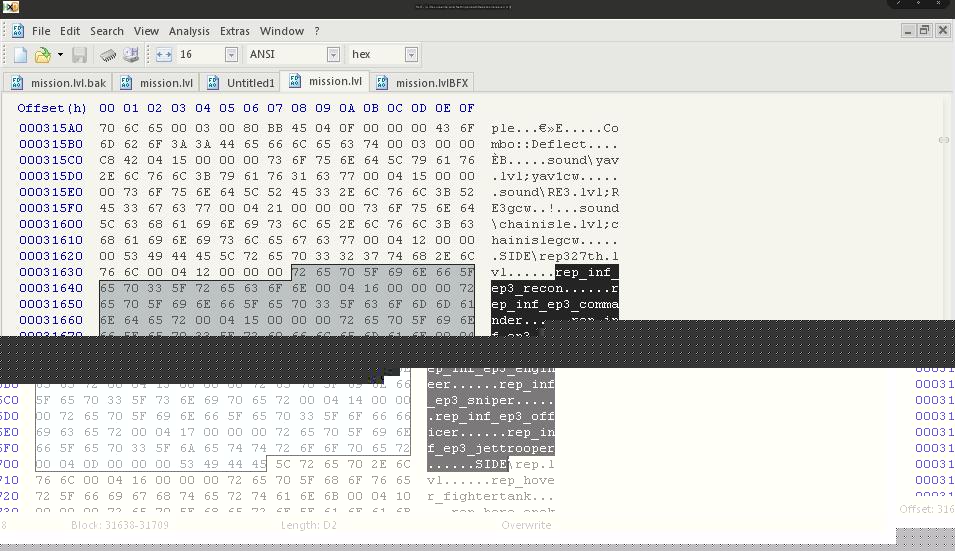Click inside the bytes per row field showing 16
The image size is (955, 551).
point(200,55)
